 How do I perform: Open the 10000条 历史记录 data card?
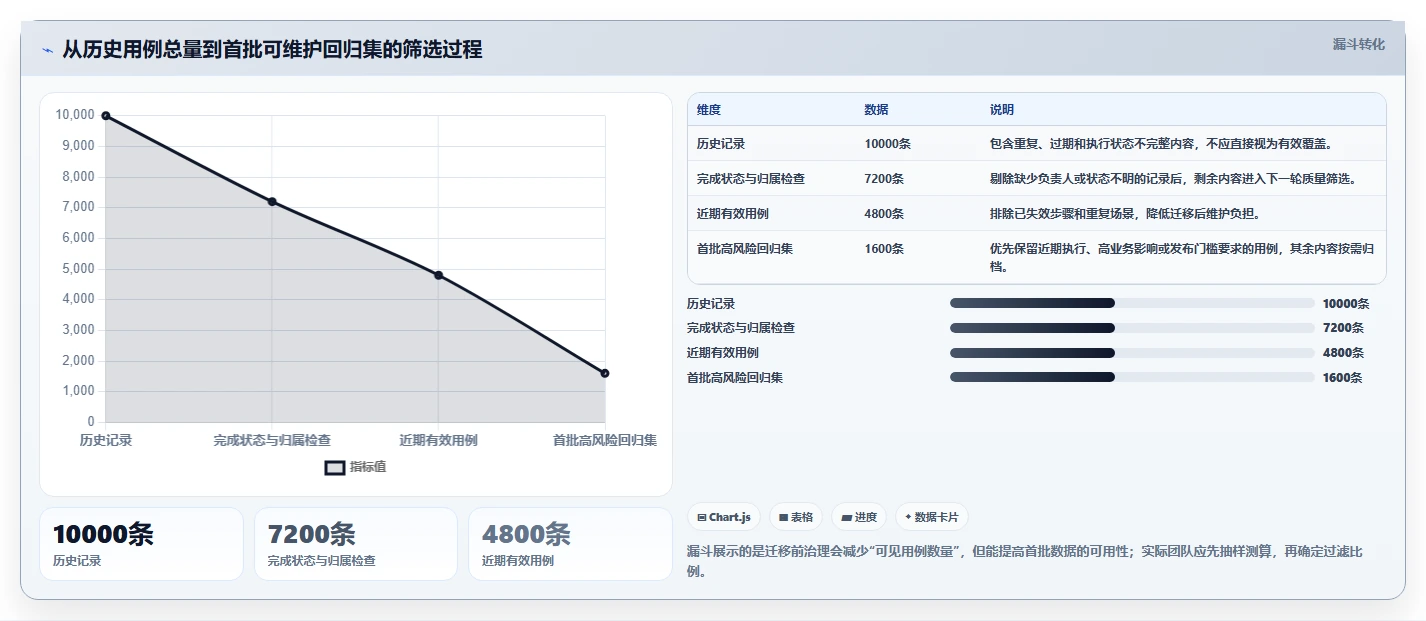[x=141, y=544]
